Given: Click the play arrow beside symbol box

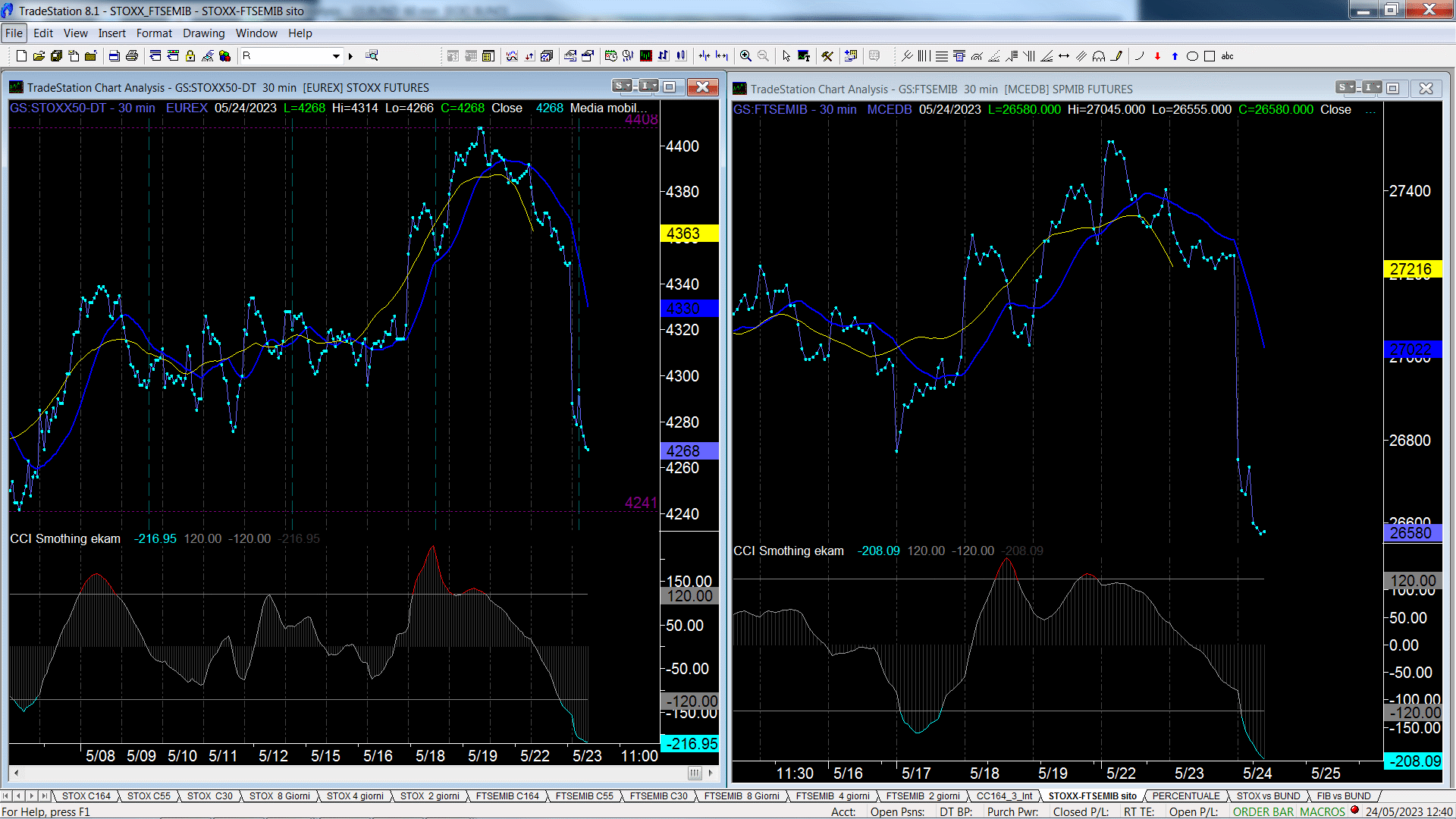Looking at the screenshot, I should (x=350, y=55).
